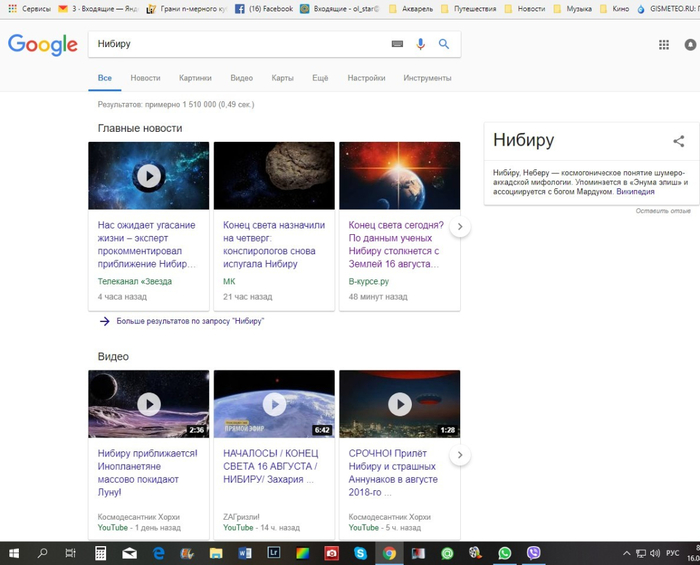Play the 6:42 НАЧАЛОСЬ video
Screen dimensions: 700x565
[x=274, y=404]
